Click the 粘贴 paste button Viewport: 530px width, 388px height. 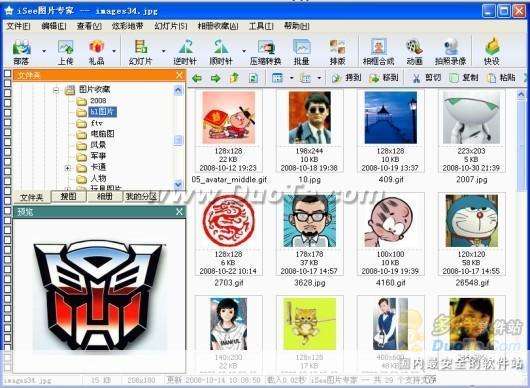tap(501, 78)
